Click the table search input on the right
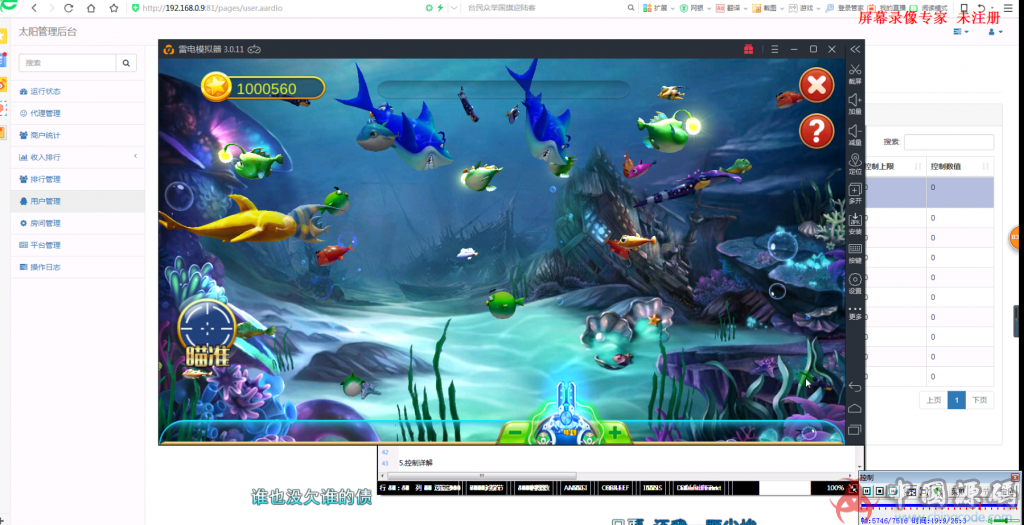Image resolution: width=1024 pixels, height=525 pixels. coord(949,142)
